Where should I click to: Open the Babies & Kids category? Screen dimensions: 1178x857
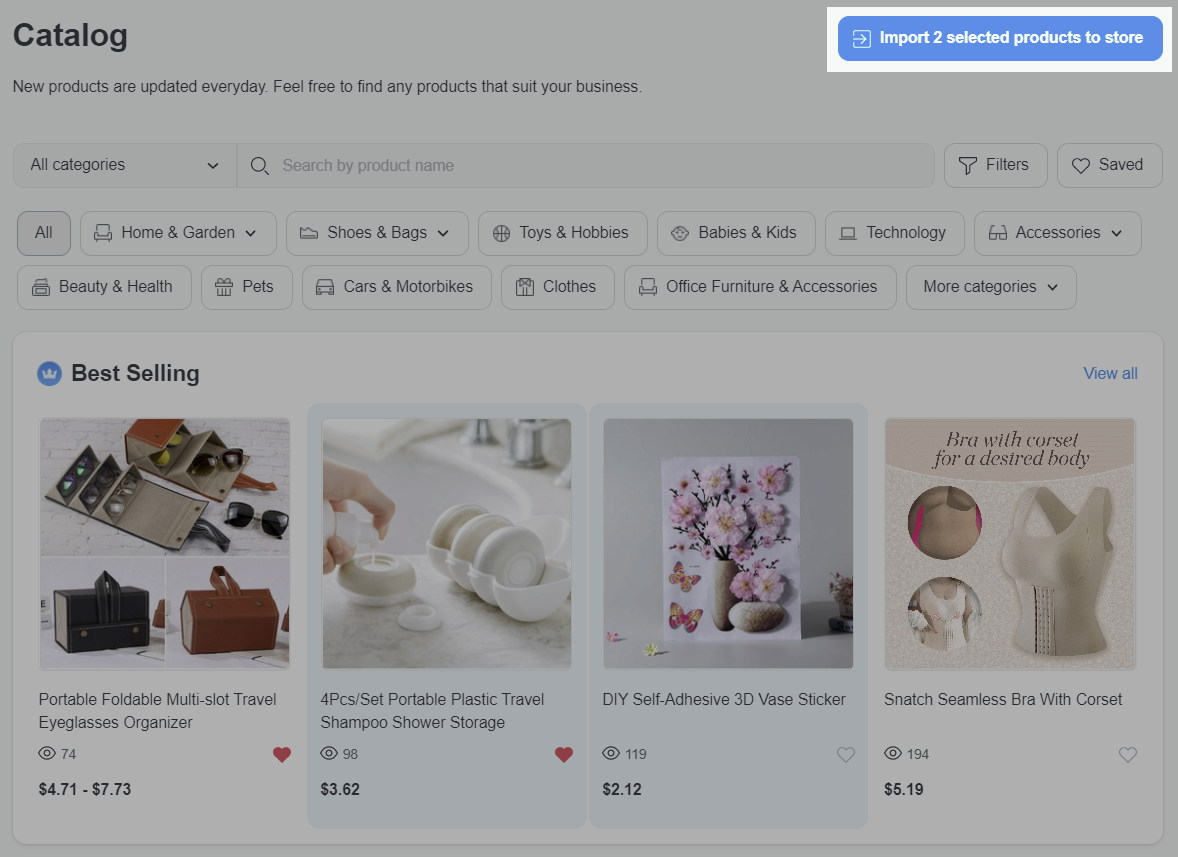735,233
